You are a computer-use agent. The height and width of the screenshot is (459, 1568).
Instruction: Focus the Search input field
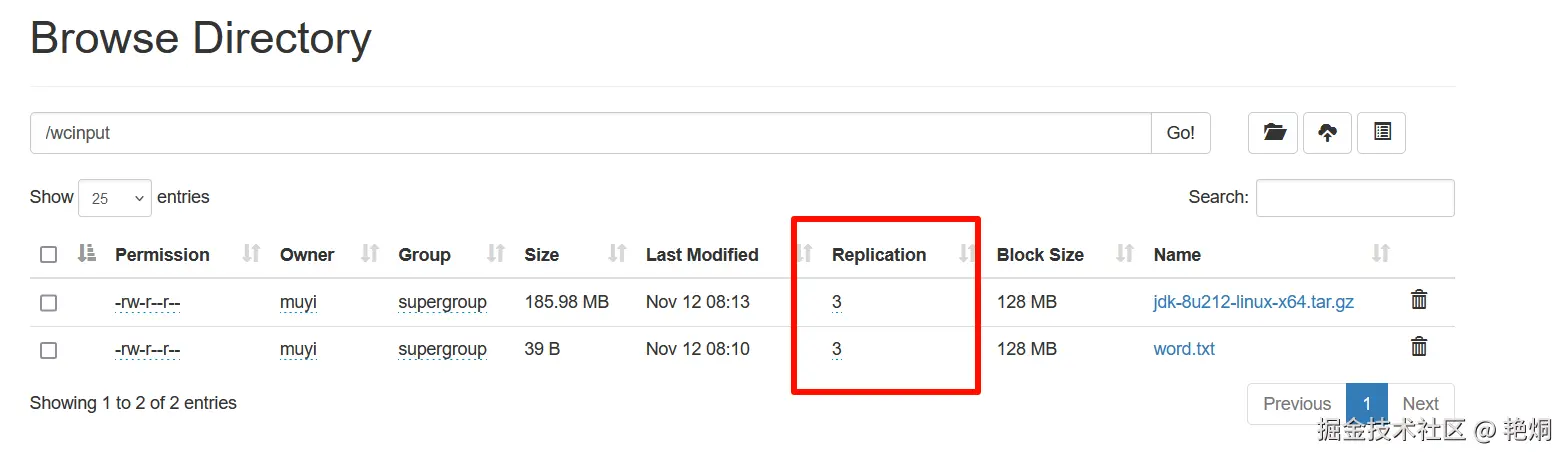pyautogui.click(x=1355, y=198)
